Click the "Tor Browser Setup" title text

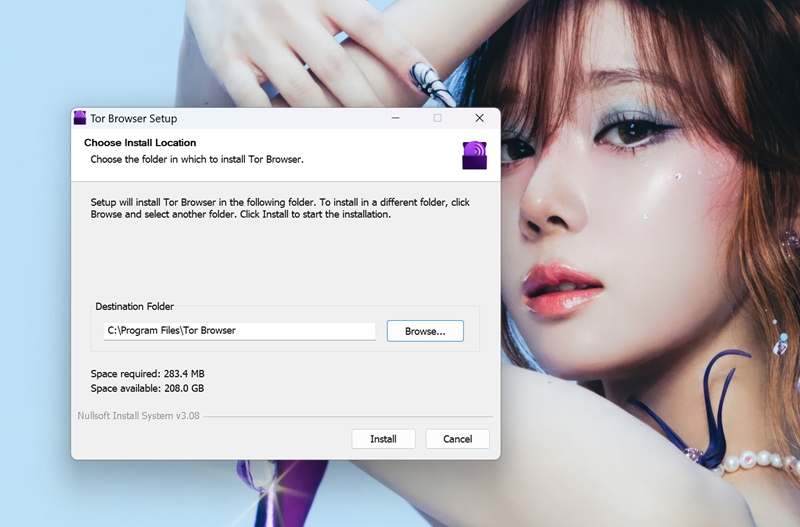click(133, 119)
